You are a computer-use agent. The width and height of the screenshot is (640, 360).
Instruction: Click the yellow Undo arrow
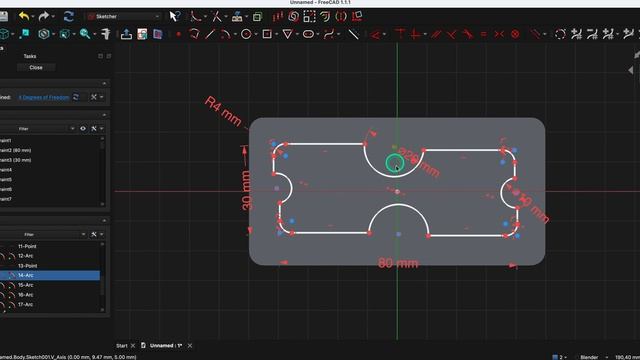click(x=24, y=16)
